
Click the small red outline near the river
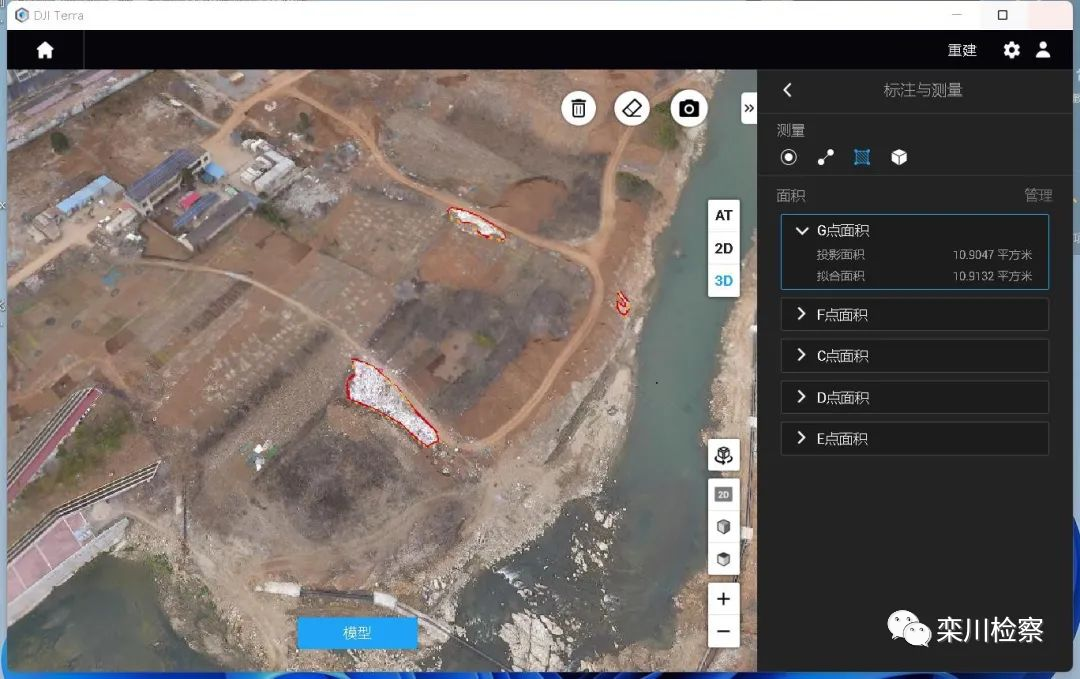pyautogui.click(x=622, y=303)
